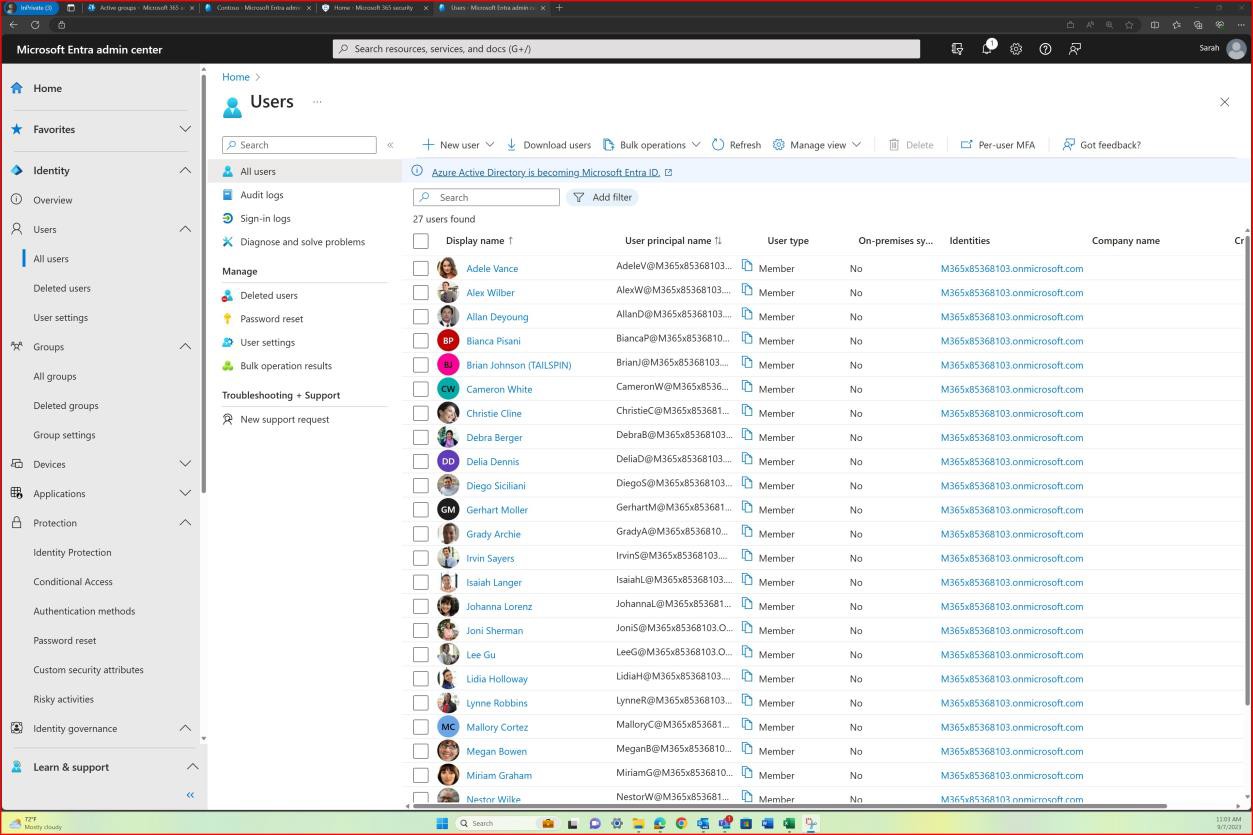The image size is (1253, 835).
Task: Click the notifications bell in the top bar
Action: (986, 48)
